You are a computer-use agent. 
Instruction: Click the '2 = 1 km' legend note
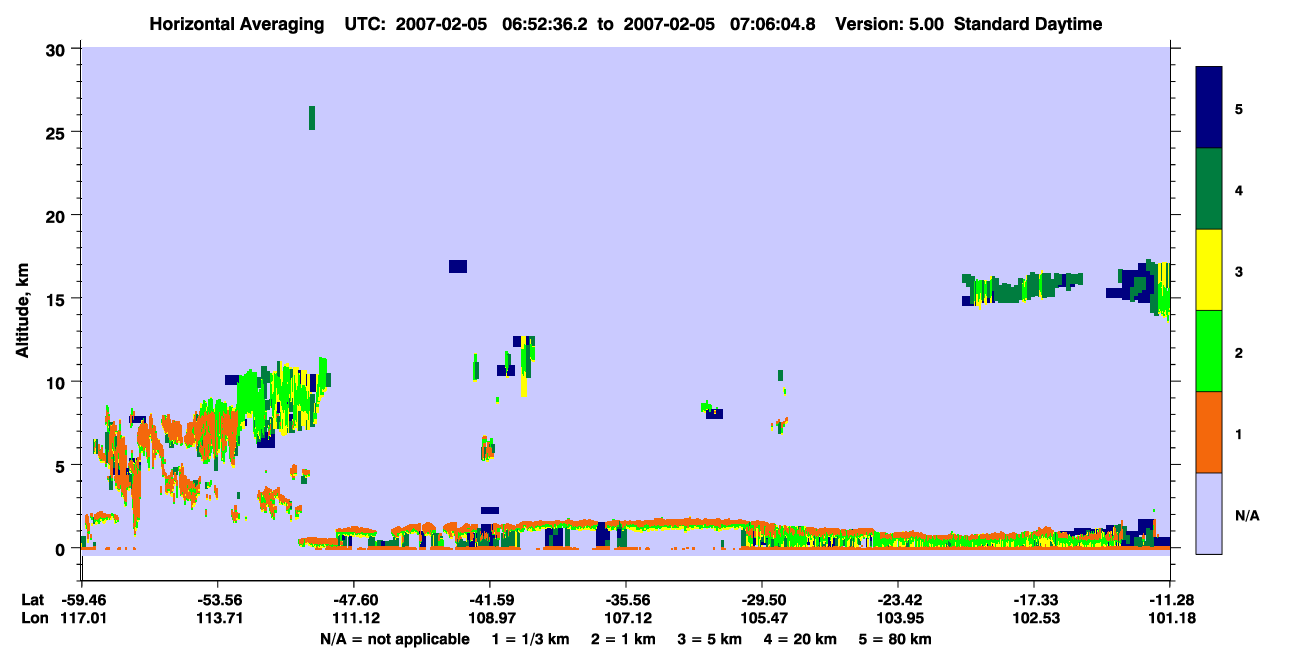tap(622, 639)
